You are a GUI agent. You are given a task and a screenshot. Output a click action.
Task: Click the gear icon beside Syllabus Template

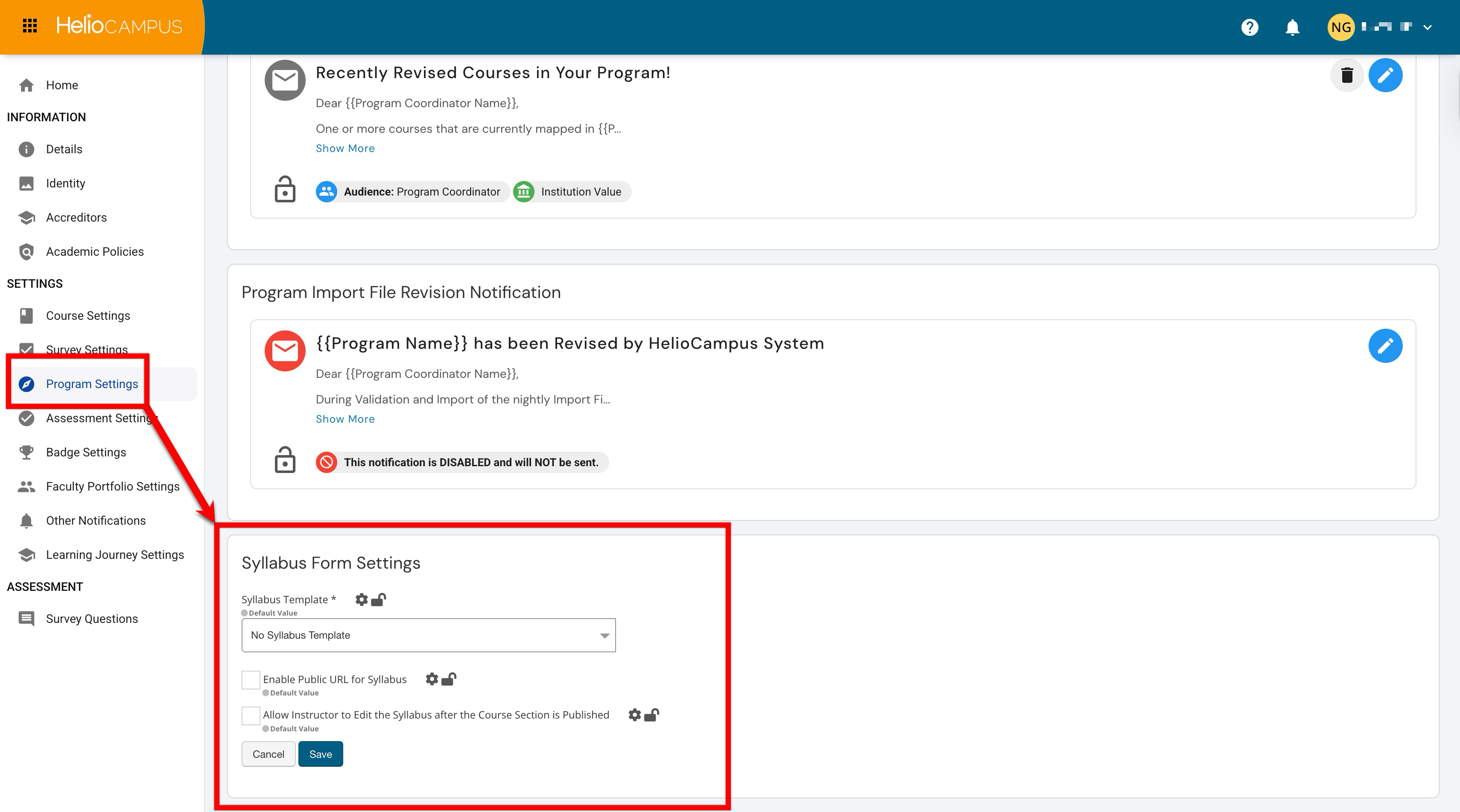click(x=361, y=599)
